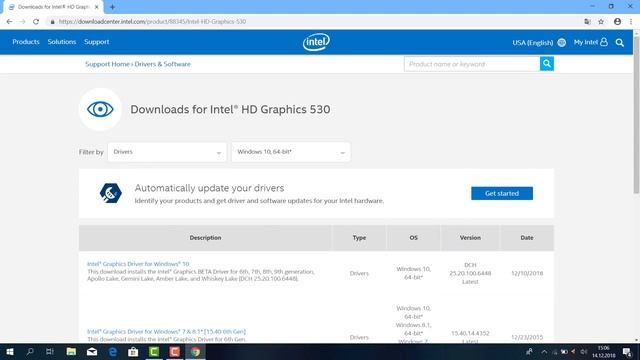The width and height of the screenshot is (640, 360).
Task: Open Mail app from taskbar
Action: click(92, 352)
